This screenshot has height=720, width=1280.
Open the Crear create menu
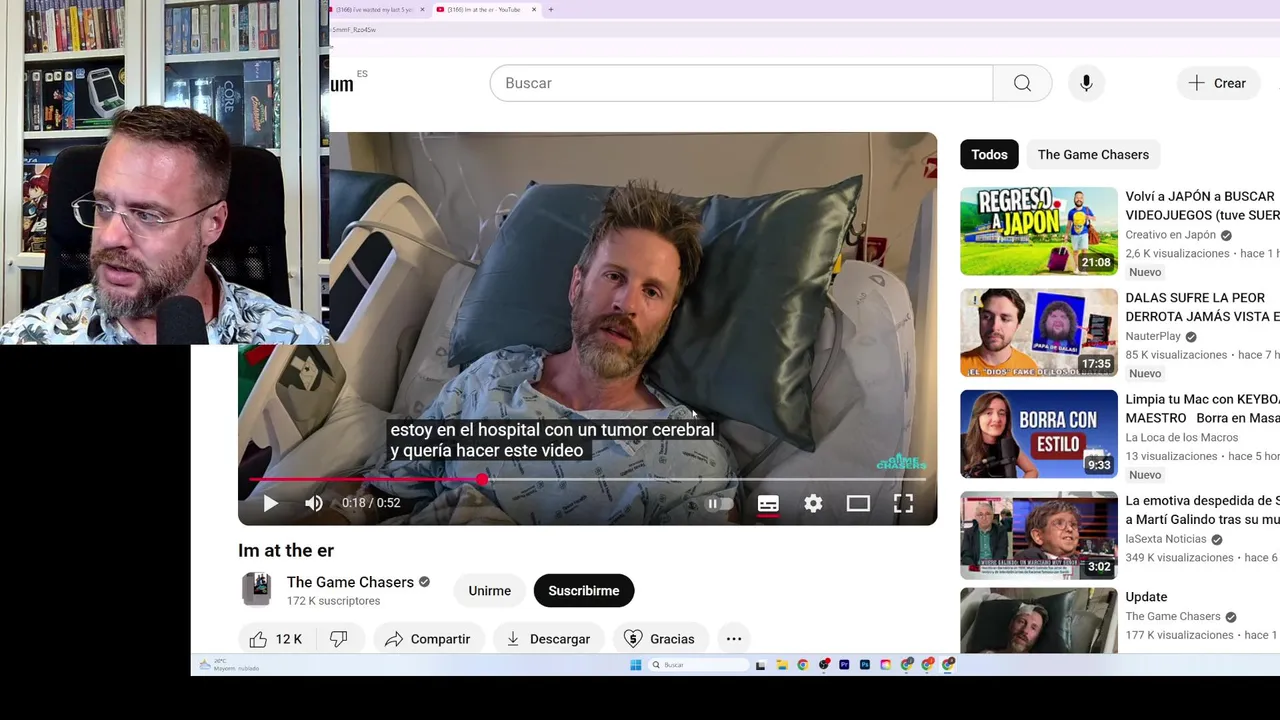1218,83
